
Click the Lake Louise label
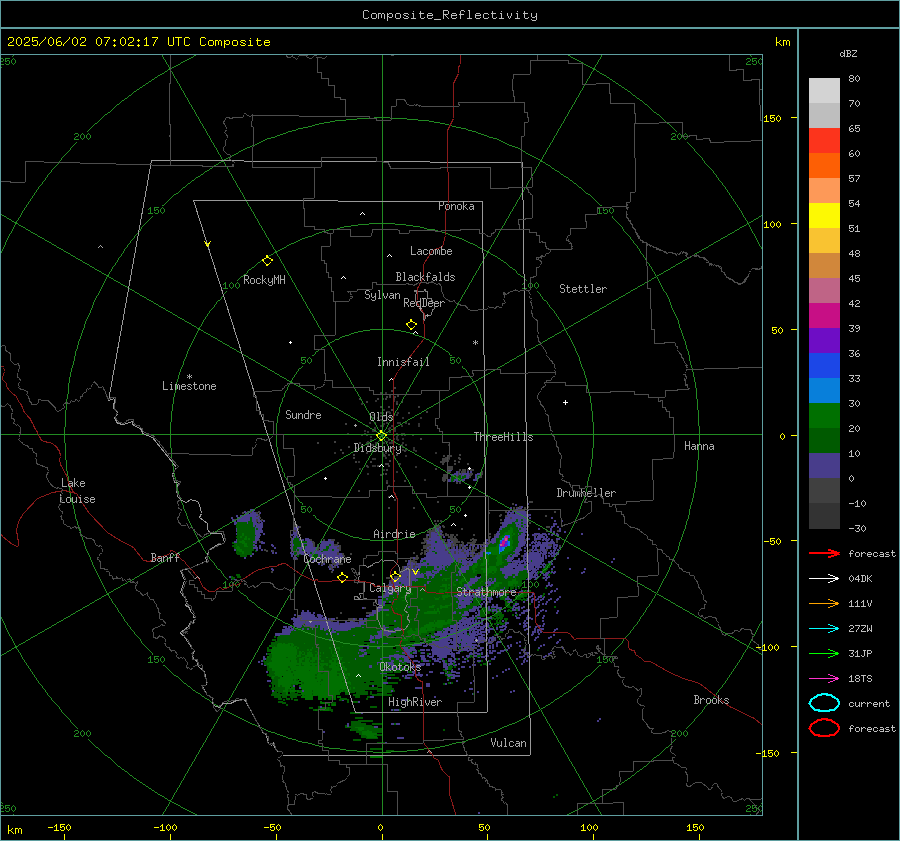77,491
